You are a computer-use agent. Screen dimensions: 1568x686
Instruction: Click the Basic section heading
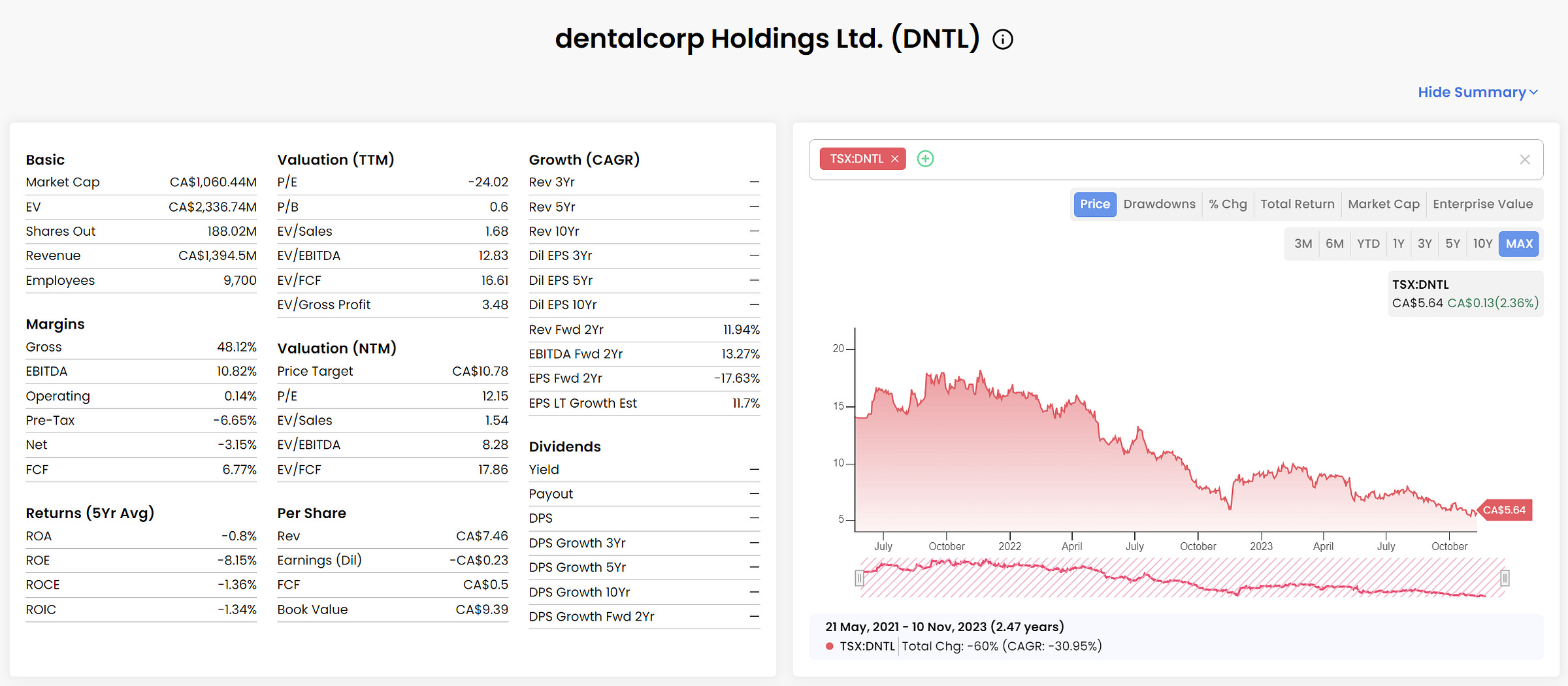[45, 159]
